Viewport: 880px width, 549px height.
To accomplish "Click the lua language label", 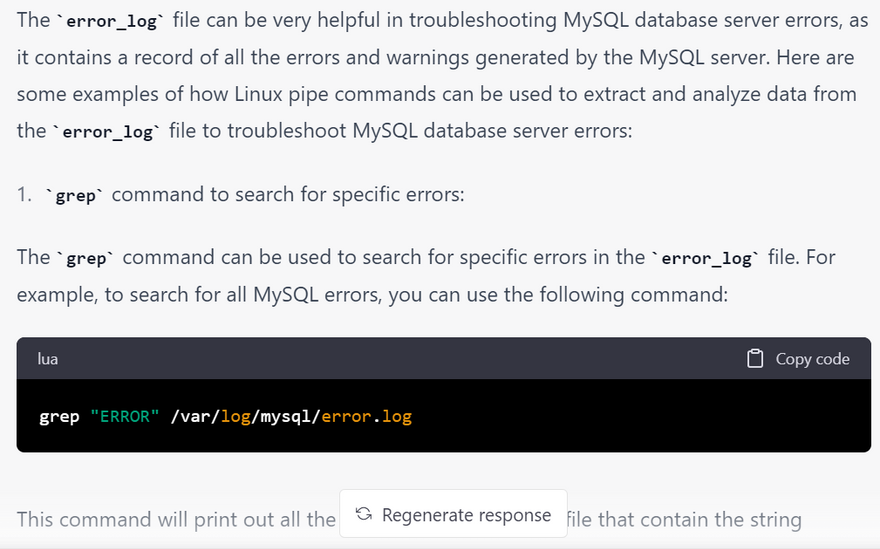I will click(x=48, y=359).
